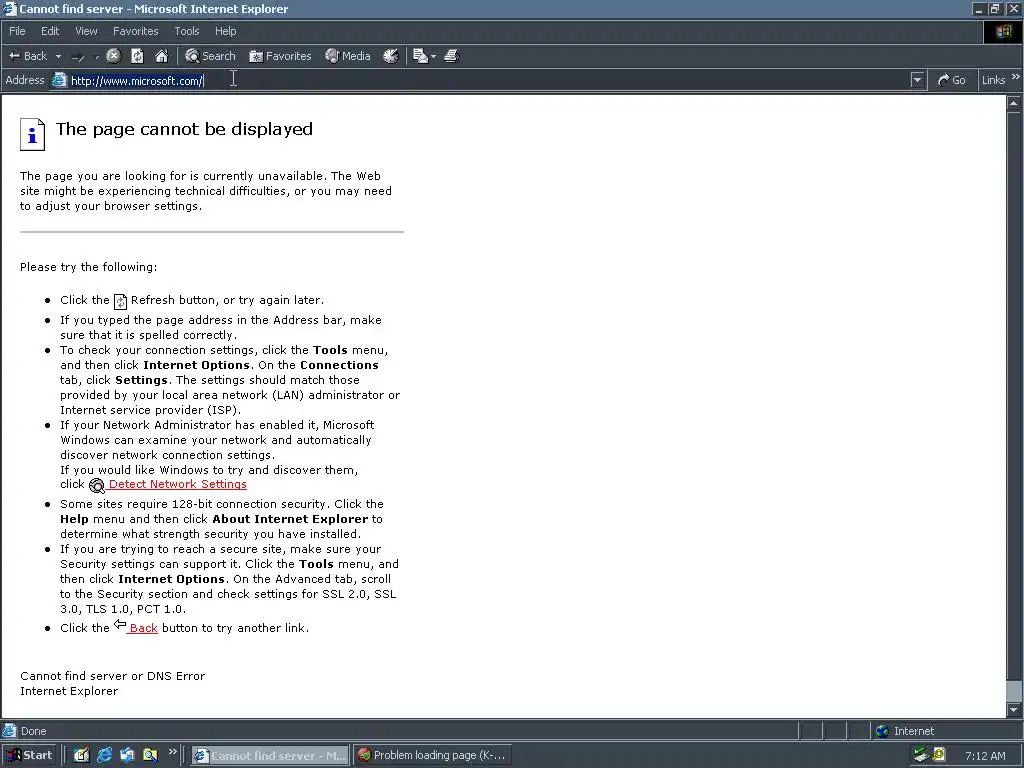Open the Forward button history dropdown
Viewport: 1024px width, 768px height.
97,57
